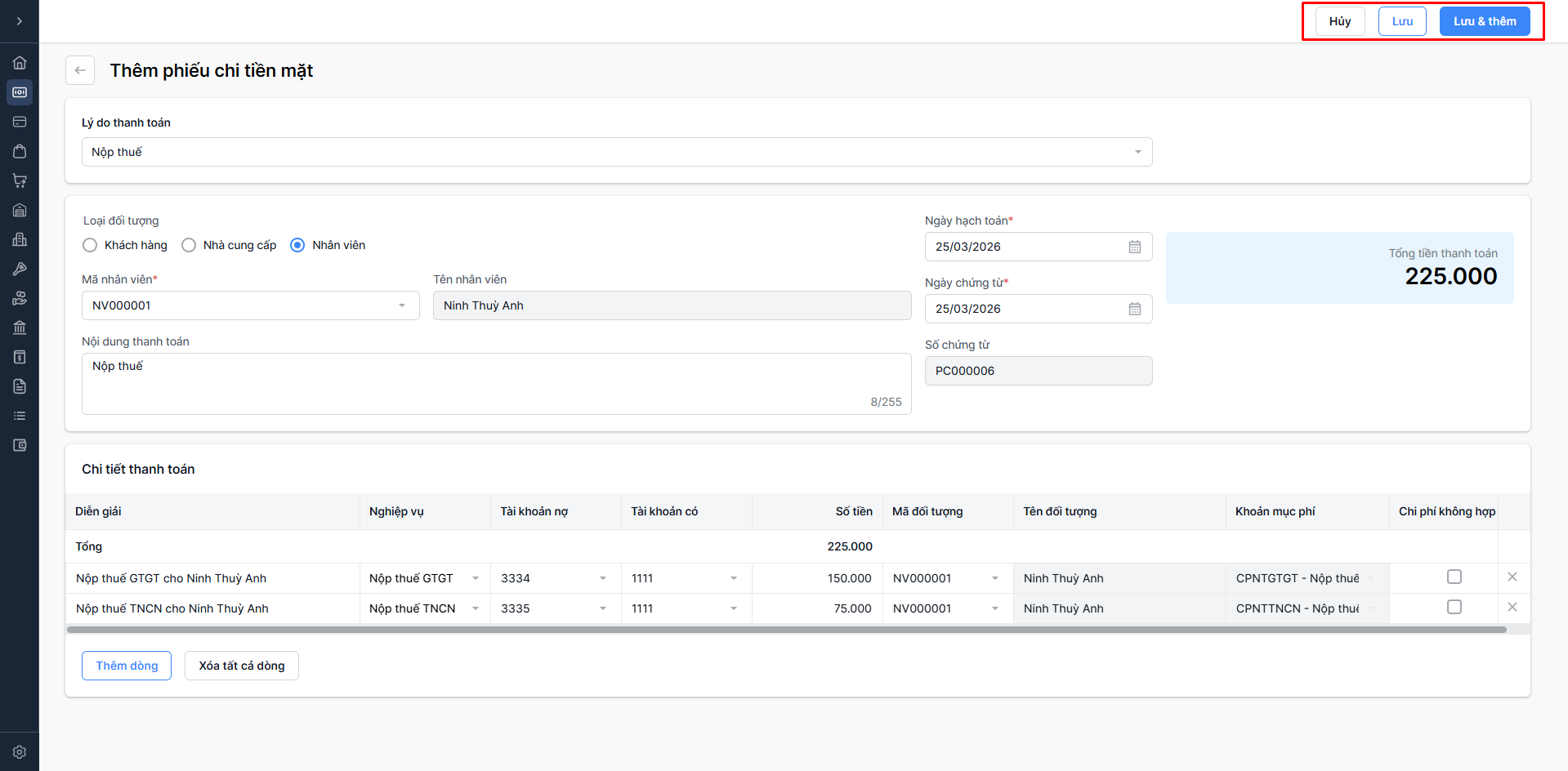Open the shopping cart icon in the sidebar
This screenshot has width=1568, height=771.
(x=20, y=180)
